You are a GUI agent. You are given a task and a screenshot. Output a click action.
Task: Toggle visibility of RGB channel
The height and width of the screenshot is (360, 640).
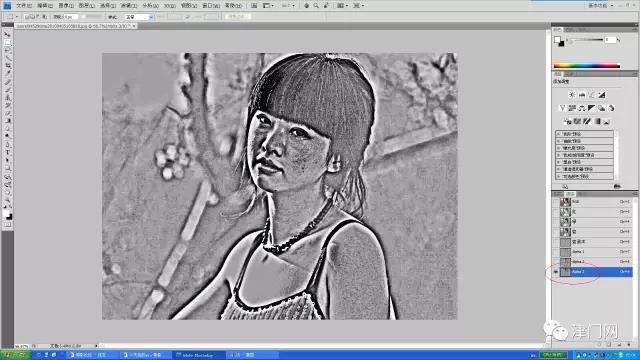click(556, 202)
